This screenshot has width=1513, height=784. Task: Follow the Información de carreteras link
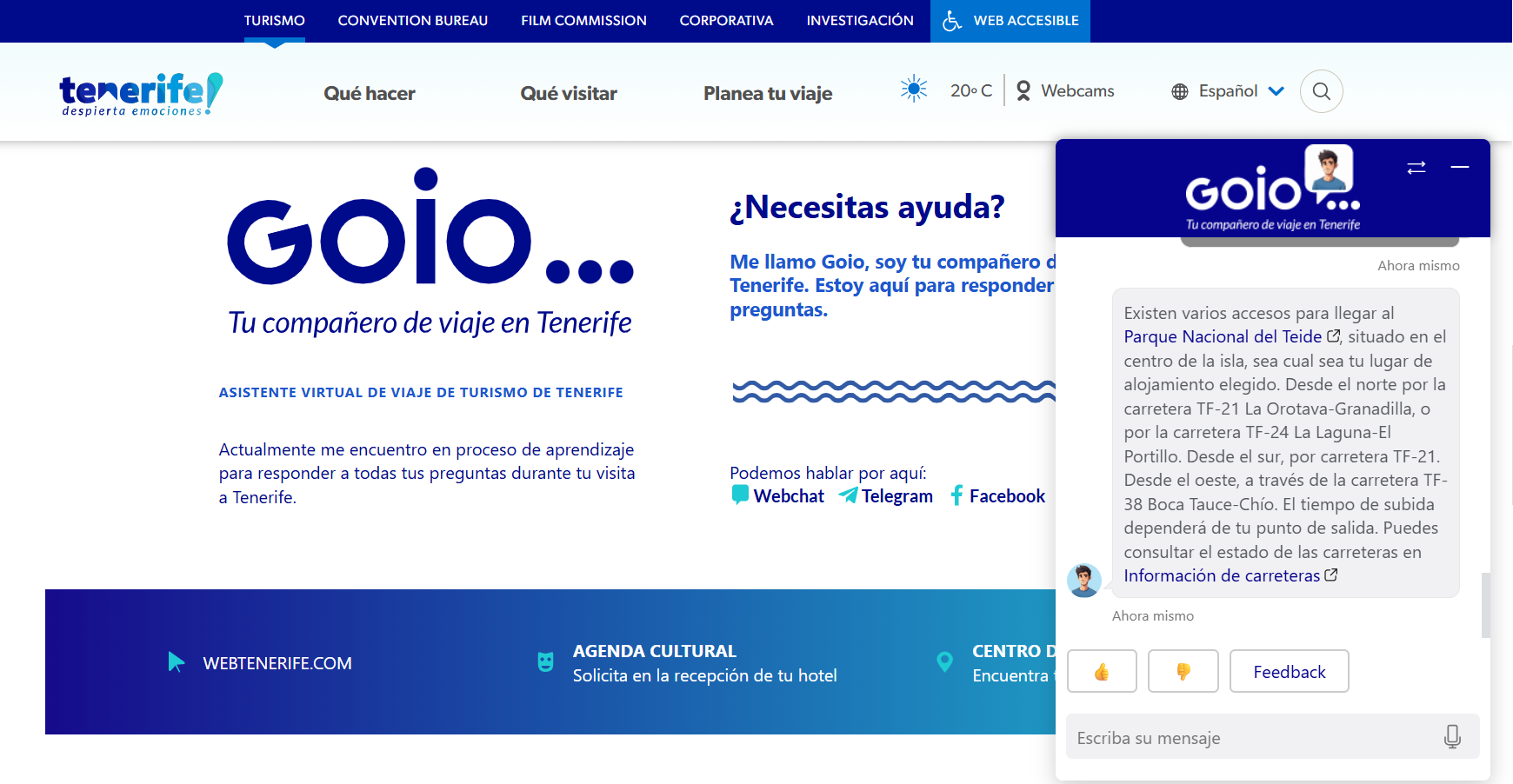(x=1222, y=576)
